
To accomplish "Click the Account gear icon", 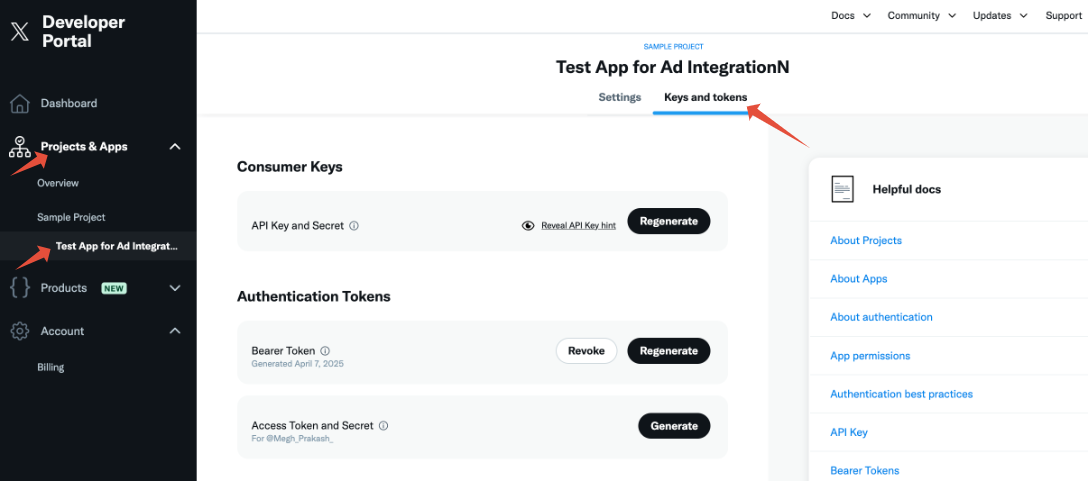I will click(20, 331).
